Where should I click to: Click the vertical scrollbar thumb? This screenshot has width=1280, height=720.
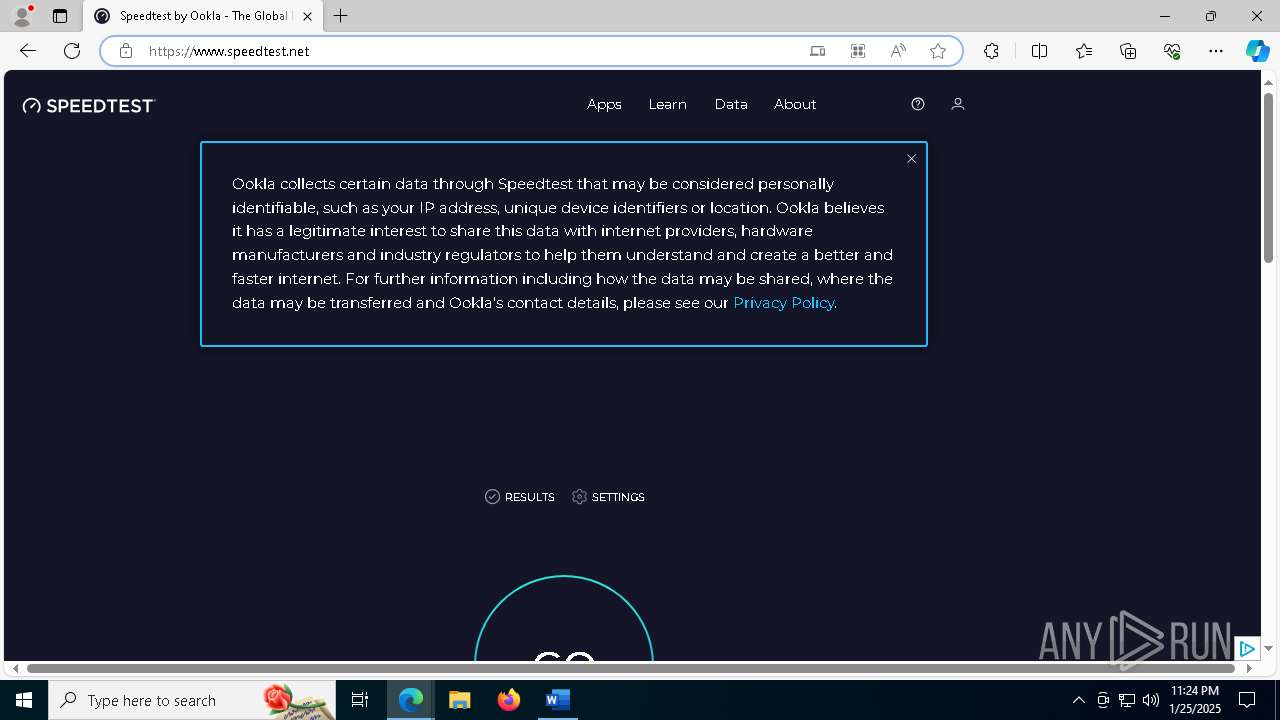[x=1268, y=176]
